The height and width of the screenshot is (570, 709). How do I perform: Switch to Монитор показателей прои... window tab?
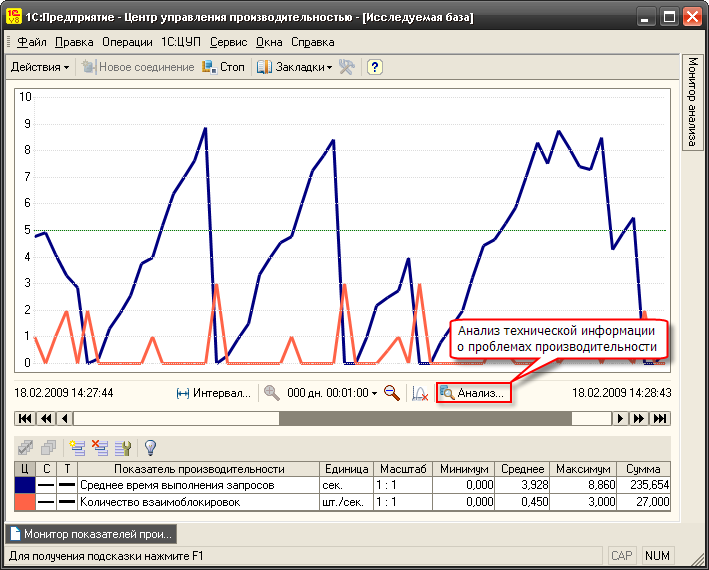(91, 534)
